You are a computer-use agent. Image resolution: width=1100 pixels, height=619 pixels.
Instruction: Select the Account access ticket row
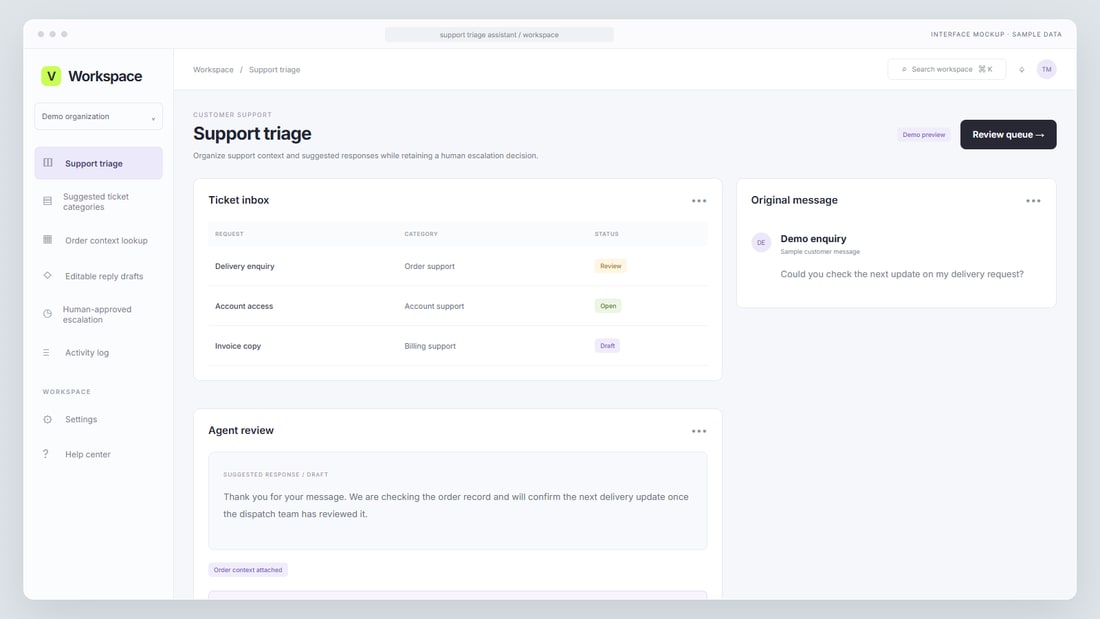(457, 306)
